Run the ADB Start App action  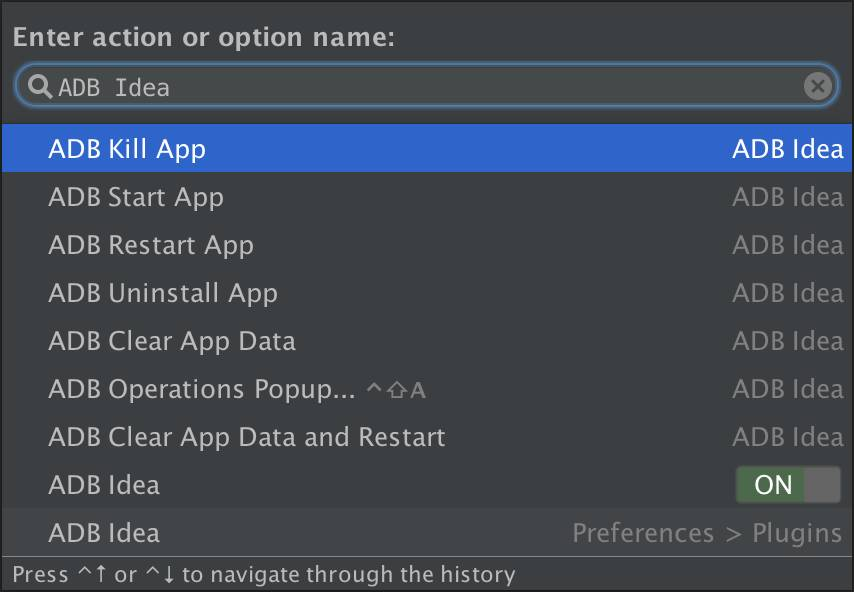point(136,197)
